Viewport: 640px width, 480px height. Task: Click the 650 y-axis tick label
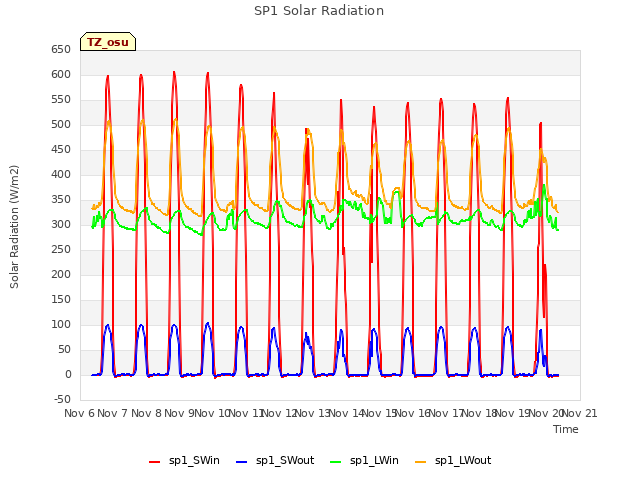tap(61, 50)
